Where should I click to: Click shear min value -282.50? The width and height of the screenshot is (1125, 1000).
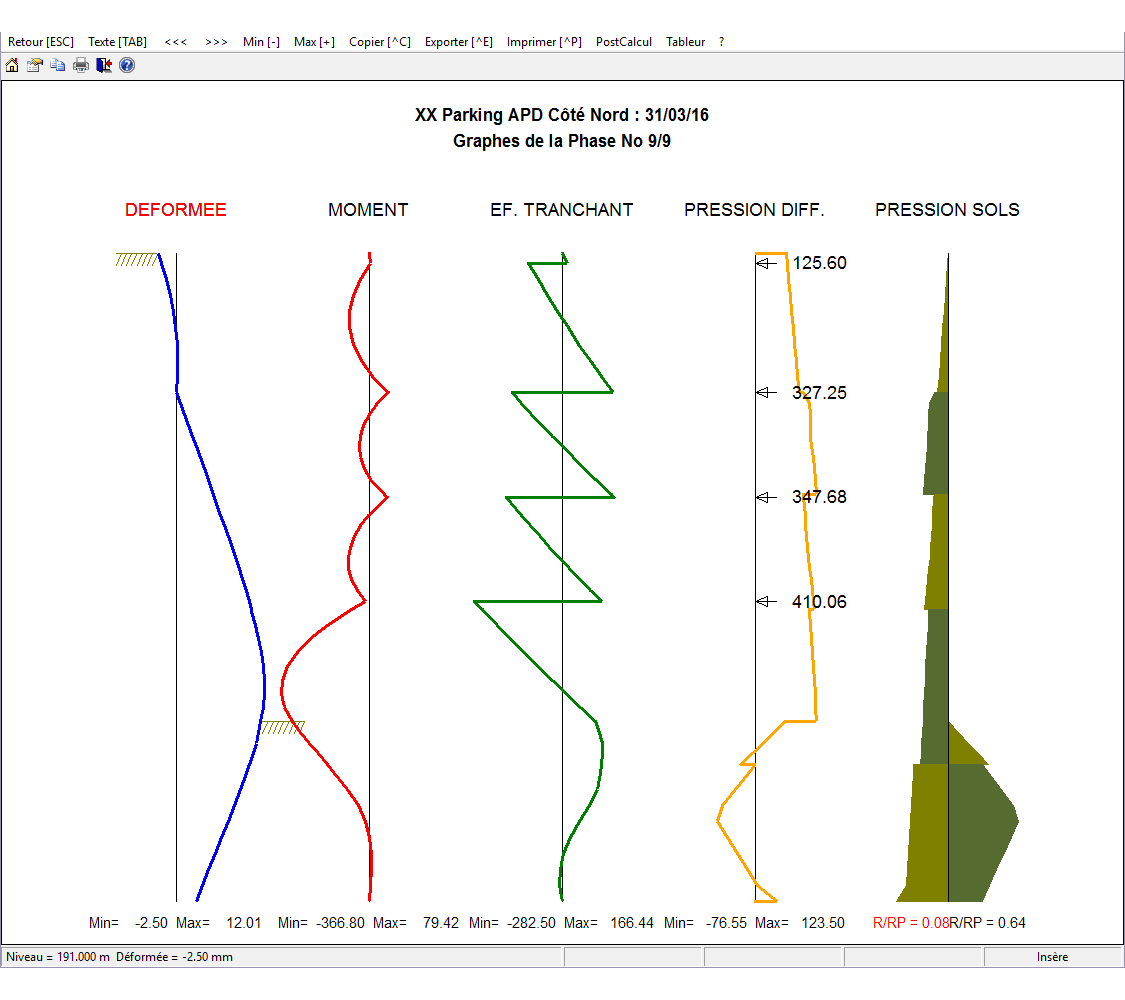[x=531, y=923]
